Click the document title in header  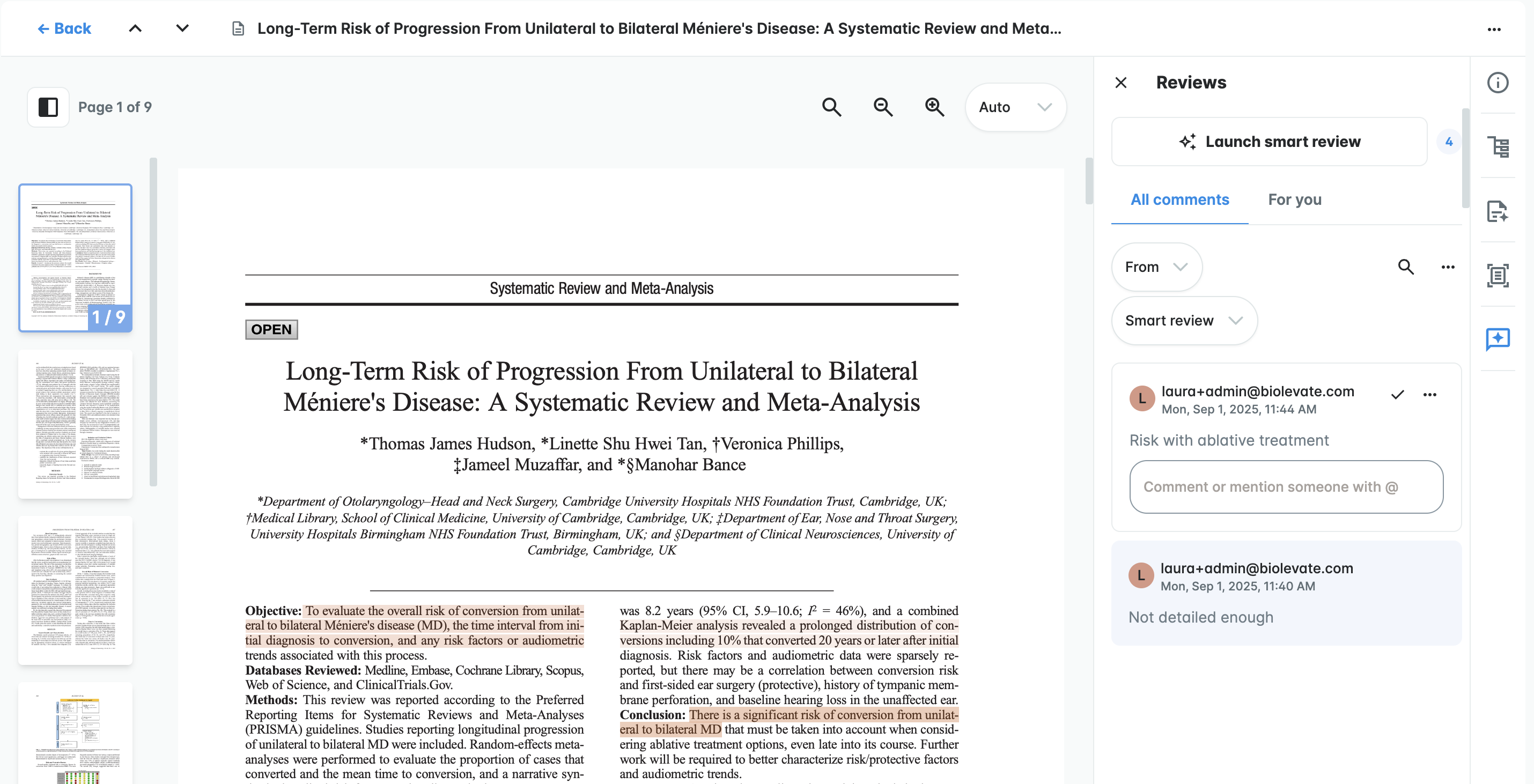pos(659,28)
